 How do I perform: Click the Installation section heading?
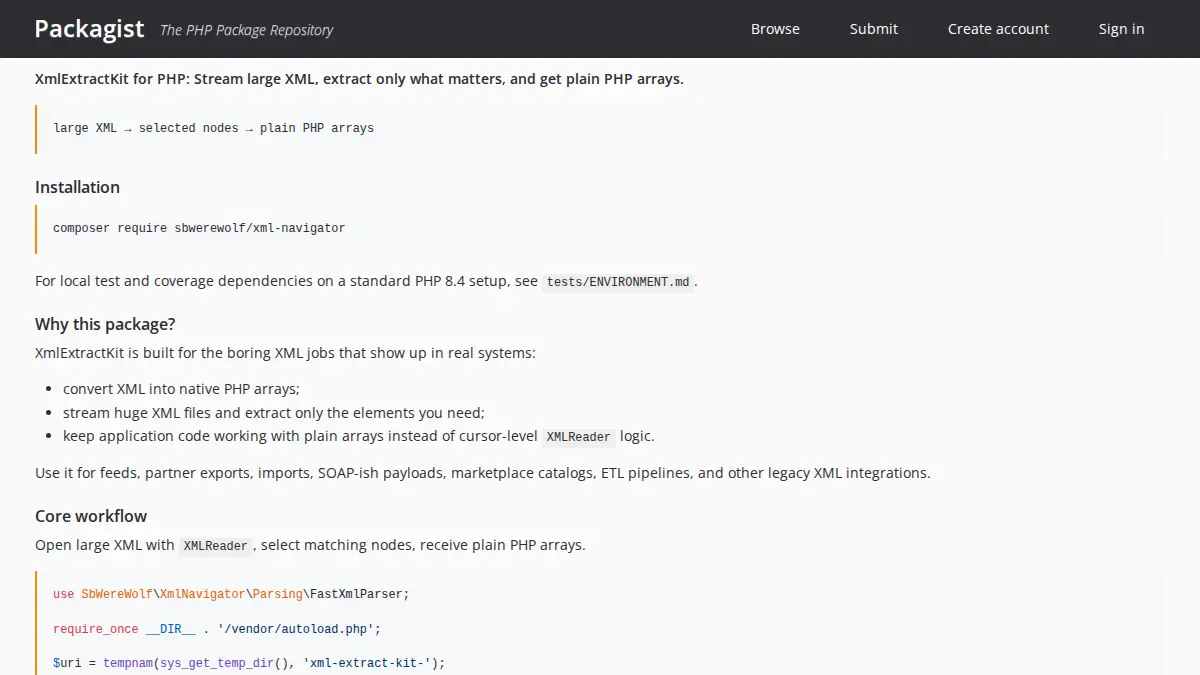pyautogui.click(x=77, y=187)
